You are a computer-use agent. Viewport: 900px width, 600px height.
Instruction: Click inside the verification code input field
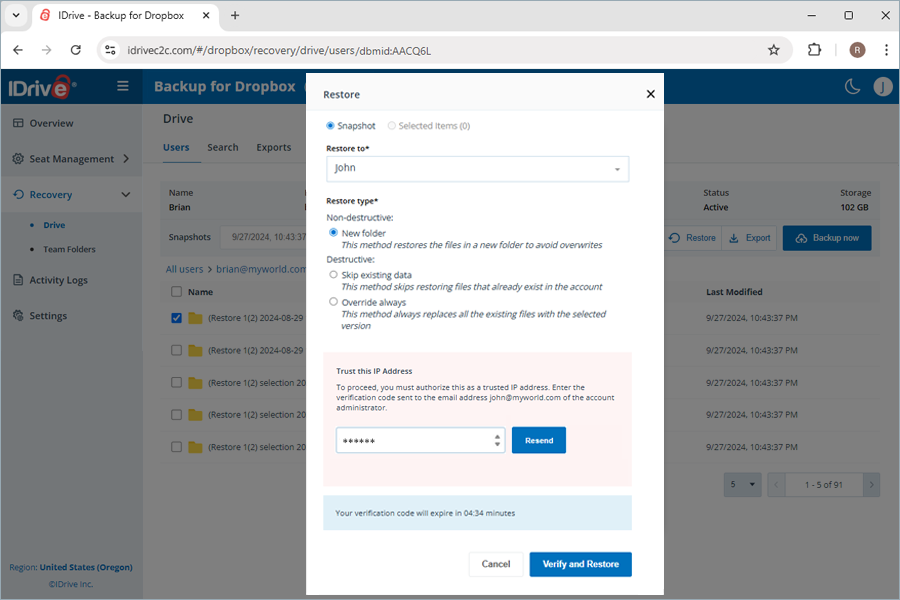point(410,439)
